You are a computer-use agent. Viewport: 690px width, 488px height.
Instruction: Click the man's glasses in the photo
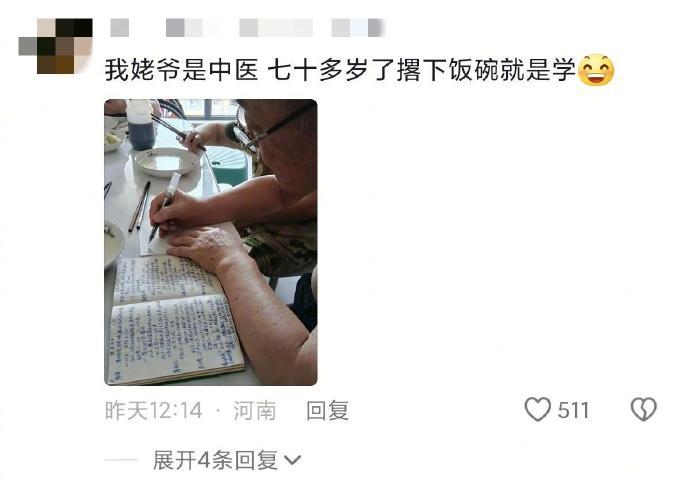point(266,130)
